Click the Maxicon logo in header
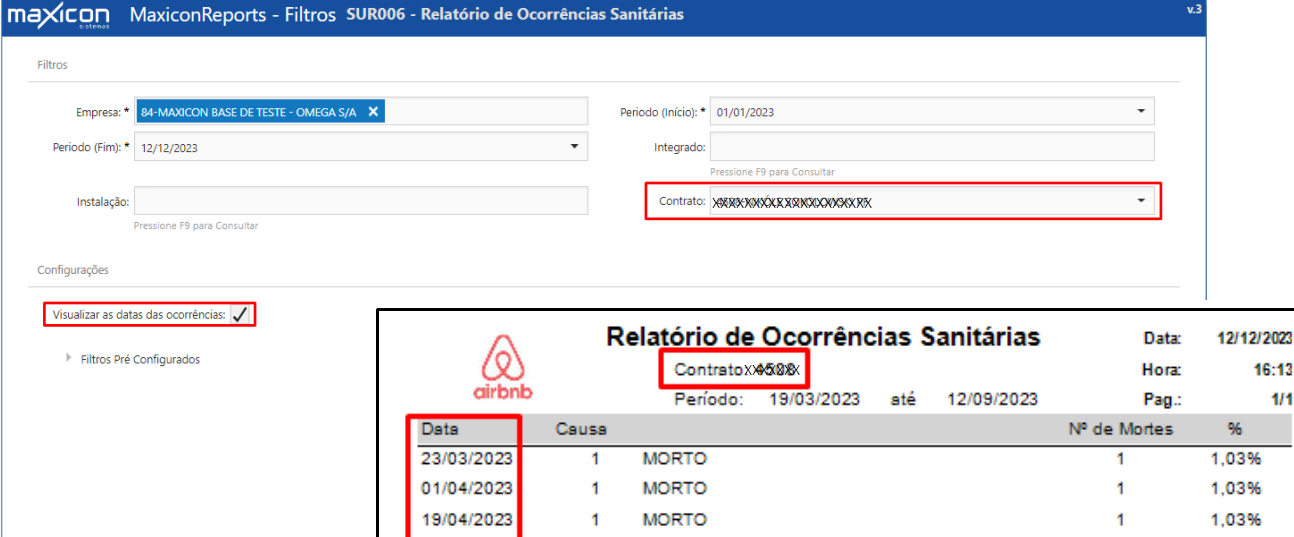Screen dimensions: 1294x537 [57, 16]
